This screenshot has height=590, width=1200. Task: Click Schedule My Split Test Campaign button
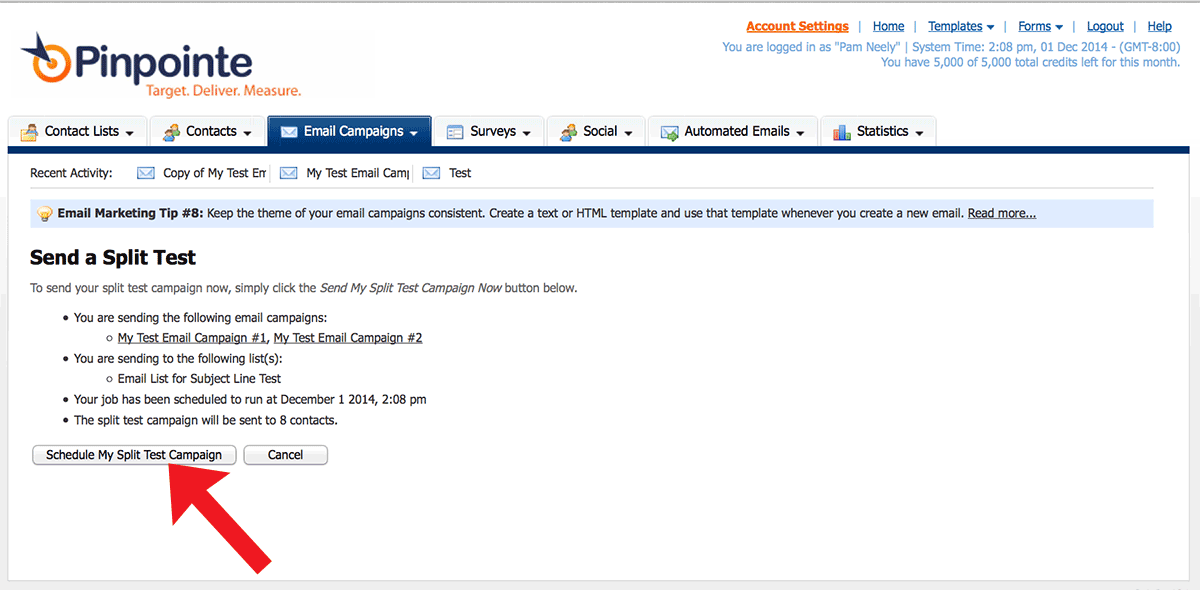(134, 455)
